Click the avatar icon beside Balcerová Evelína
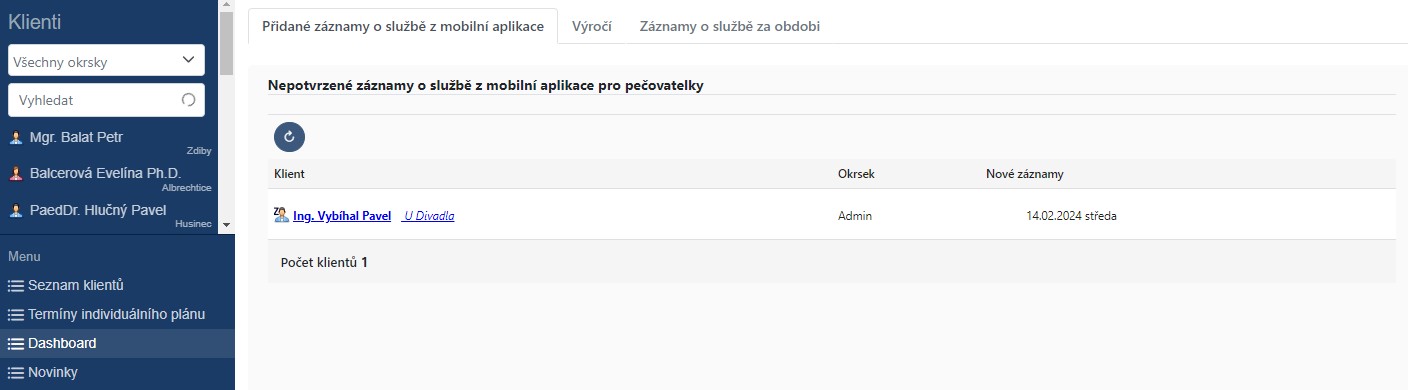The width and height of the screenshot is (1408, 390). (16, 173)
